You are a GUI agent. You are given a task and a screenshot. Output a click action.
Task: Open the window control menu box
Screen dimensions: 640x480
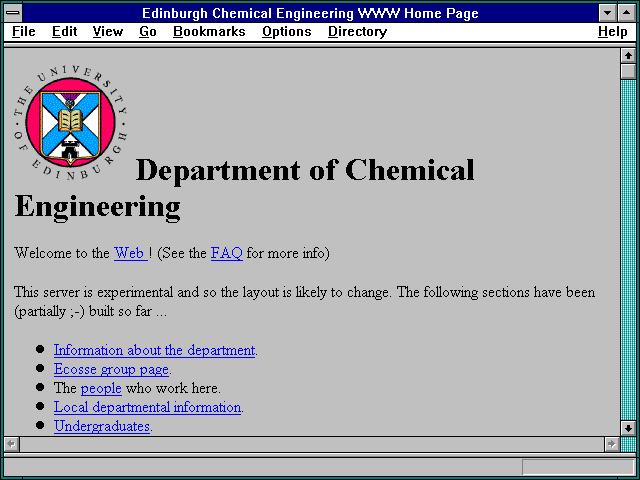tap(13, 13)
